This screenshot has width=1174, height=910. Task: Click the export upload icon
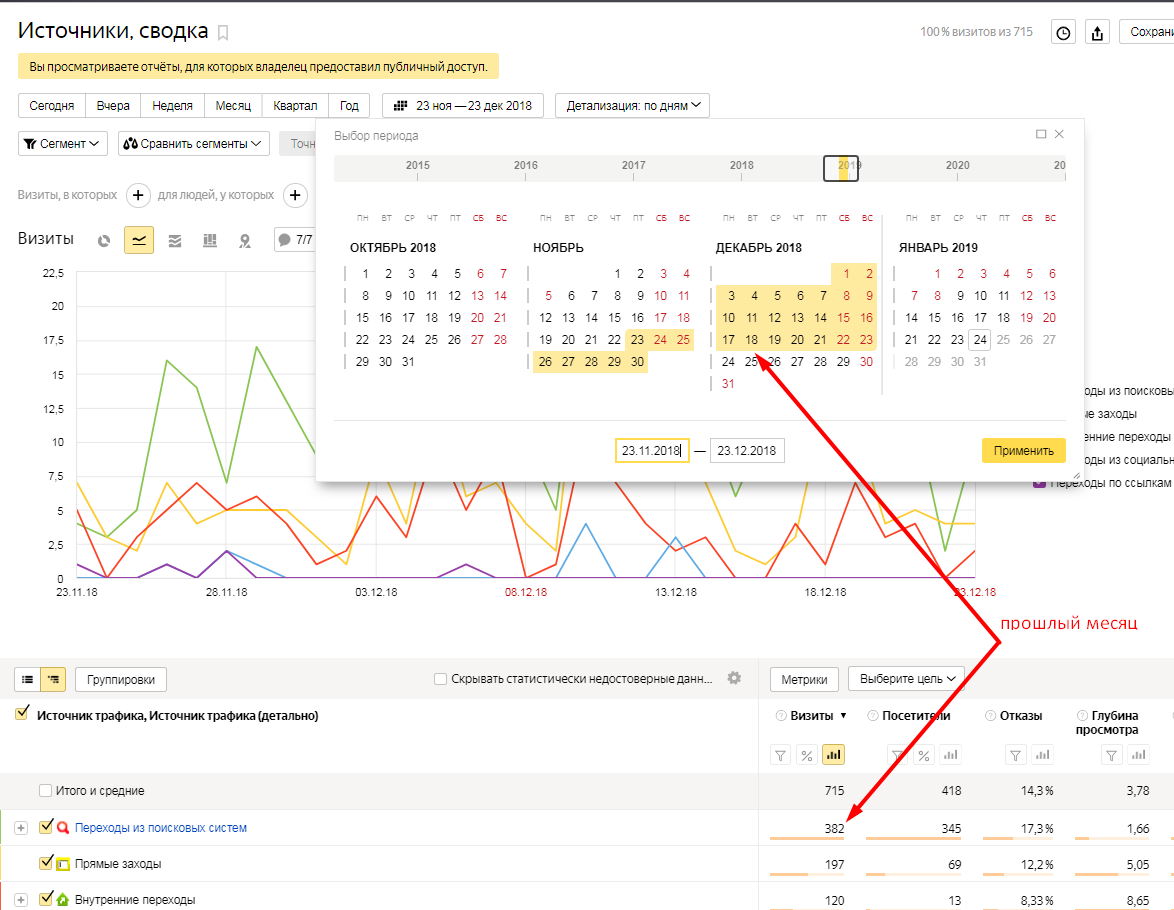pyautogui.click(x=1098, y=33)
